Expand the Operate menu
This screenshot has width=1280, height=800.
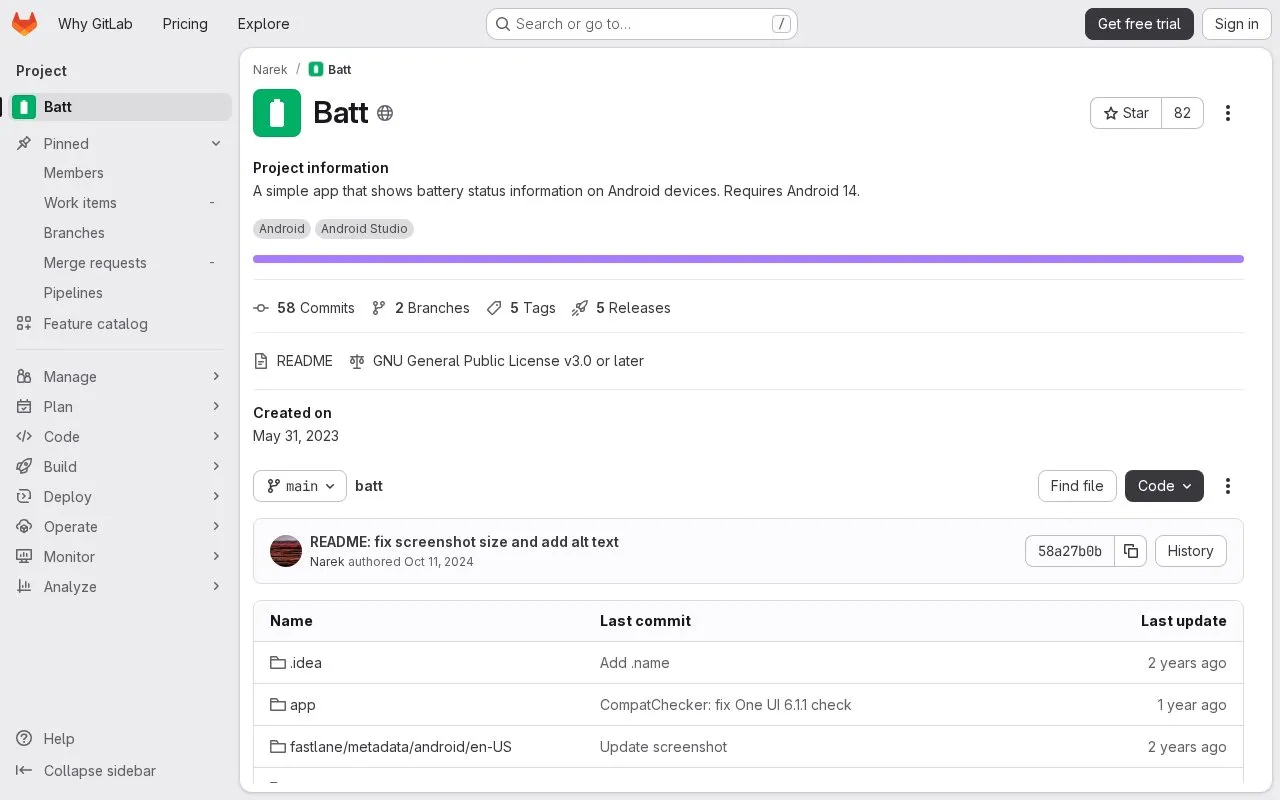pos(120,527)
